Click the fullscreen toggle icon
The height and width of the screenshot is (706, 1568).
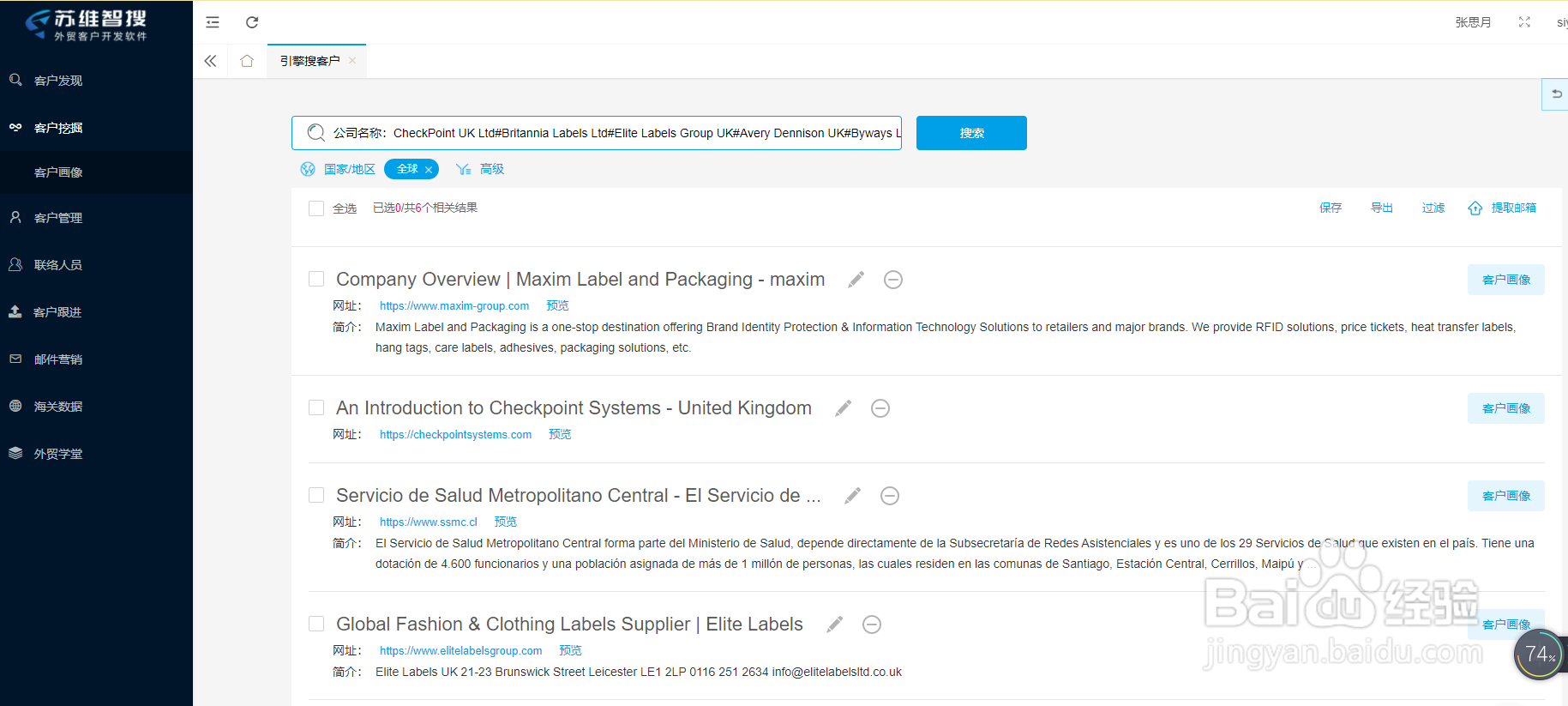[1524, 22]
